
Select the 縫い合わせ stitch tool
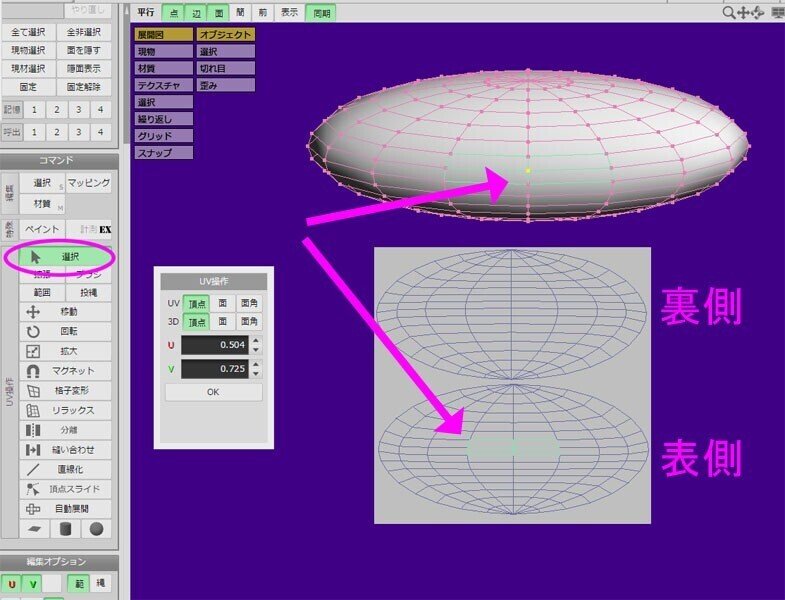[x=66, y=450]
